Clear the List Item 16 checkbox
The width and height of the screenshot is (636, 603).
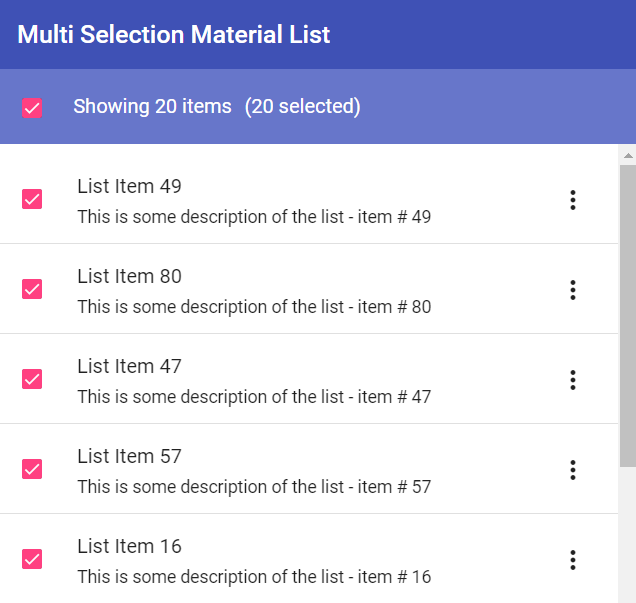(32, 559)
